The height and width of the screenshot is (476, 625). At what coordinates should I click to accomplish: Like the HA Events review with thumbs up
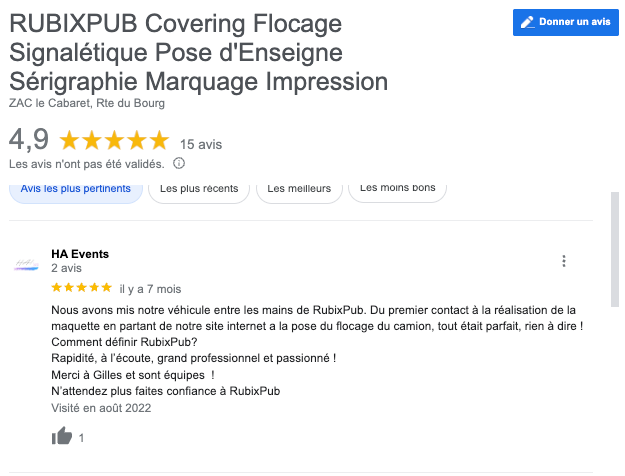(x=62, y=436)
